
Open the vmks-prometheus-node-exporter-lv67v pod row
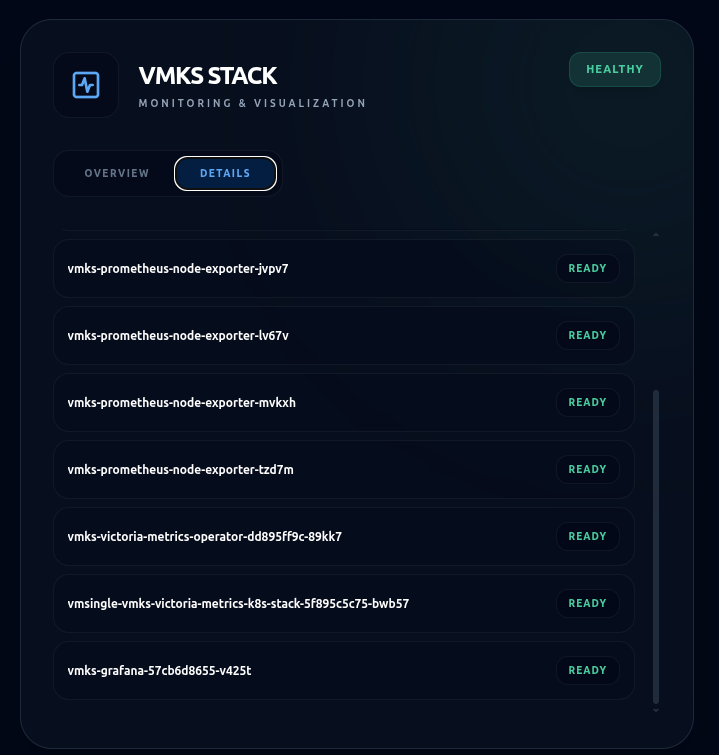(x=343, y=336)
